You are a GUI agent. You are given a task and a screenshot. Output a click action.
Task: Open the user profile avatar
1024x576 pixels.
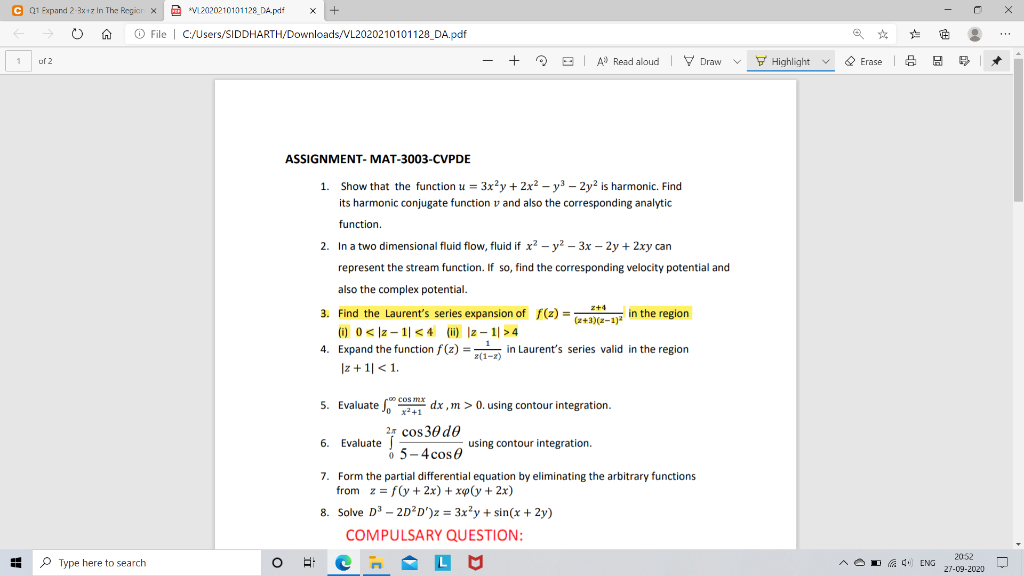click(x=974, y=34)
